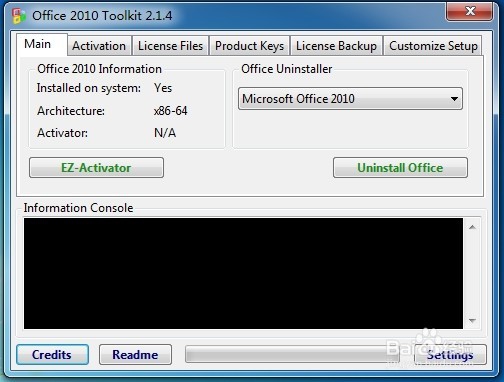Click the 'Office Uninstaller' group title
This screenshot has height=382, width=504.
point(287,69)
